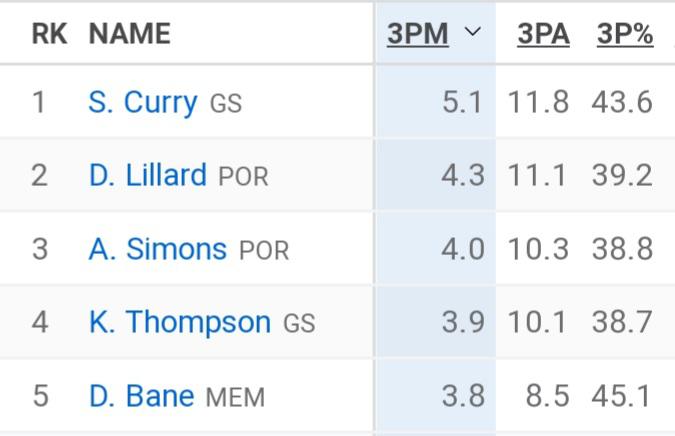Open D. Lillard's player profile
Image resolution: width=675 pixels, height=436 pixels.
coord(147,175)
